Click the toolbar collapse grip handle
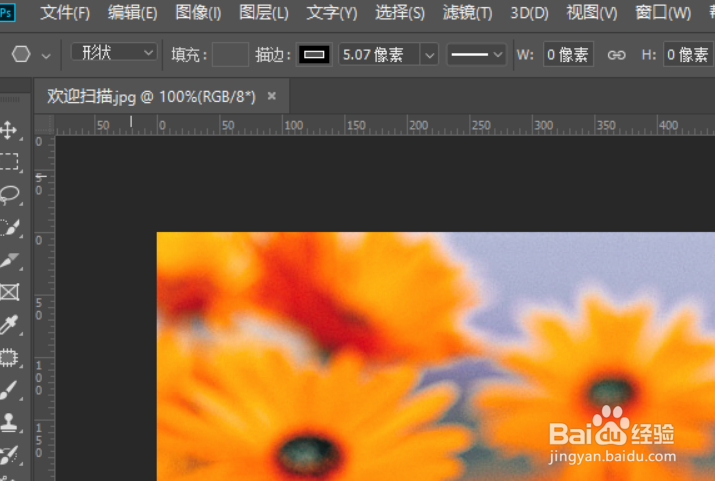 tap(10, 99)
